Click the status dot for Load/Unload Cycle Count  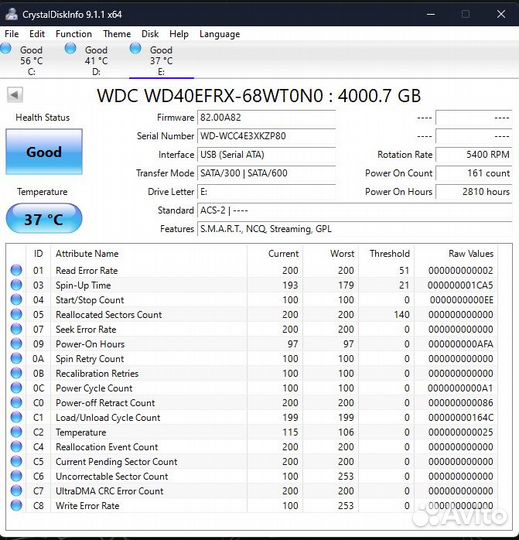(x=16, y=417)
